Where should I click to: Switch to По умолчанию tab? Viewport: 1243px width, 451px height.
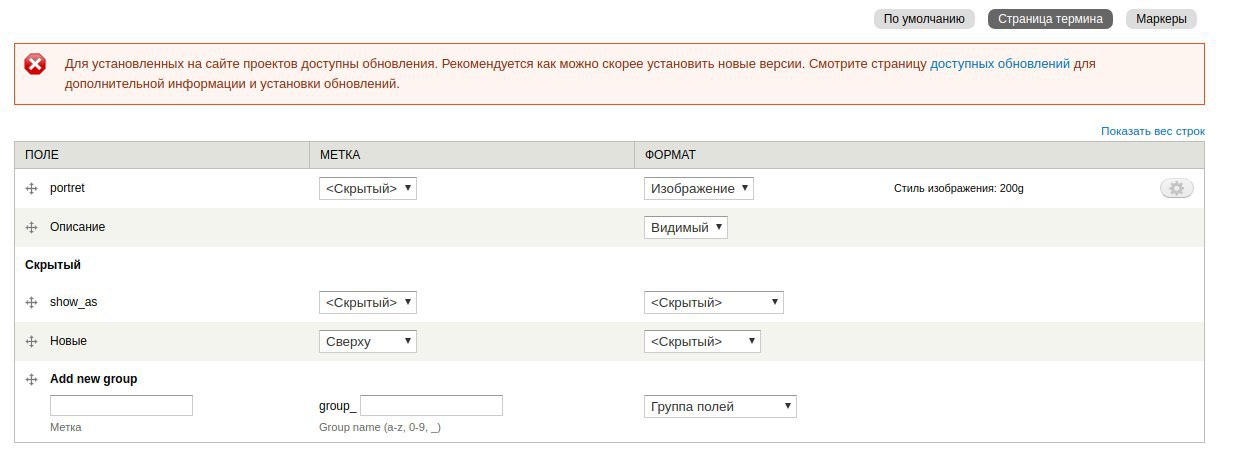pos(924,18)
